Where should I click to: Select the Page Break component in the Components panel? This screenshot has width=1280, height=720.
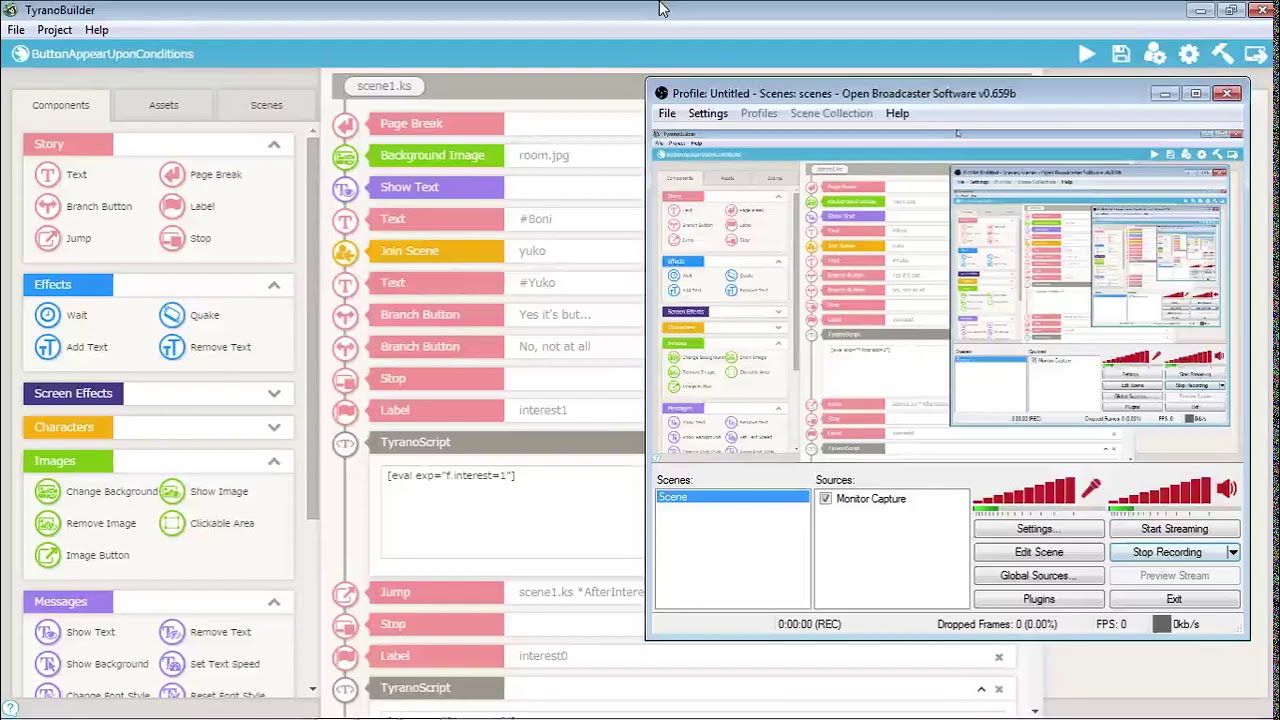201,175
